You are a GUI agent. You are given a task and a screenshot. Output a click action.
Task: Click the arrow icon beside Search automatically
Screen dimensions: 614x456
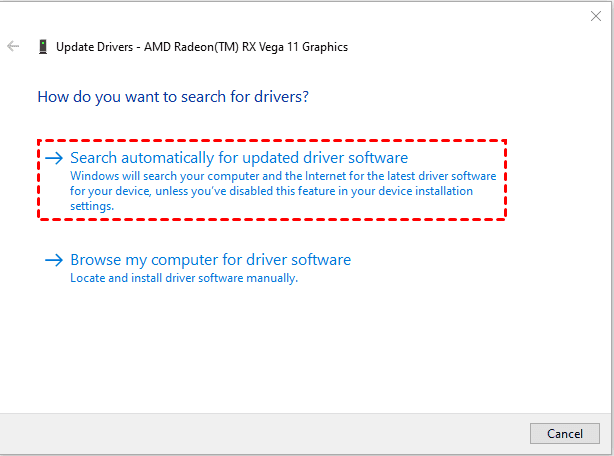point(54,158)
